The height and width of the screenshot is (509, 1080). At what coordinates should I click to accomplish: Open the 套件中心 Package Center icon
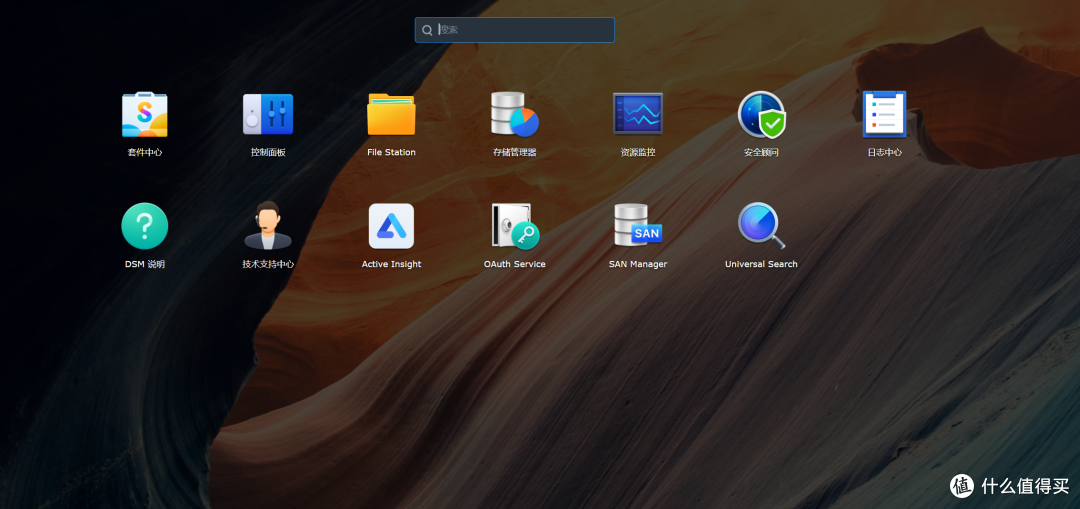click(144, 114)
